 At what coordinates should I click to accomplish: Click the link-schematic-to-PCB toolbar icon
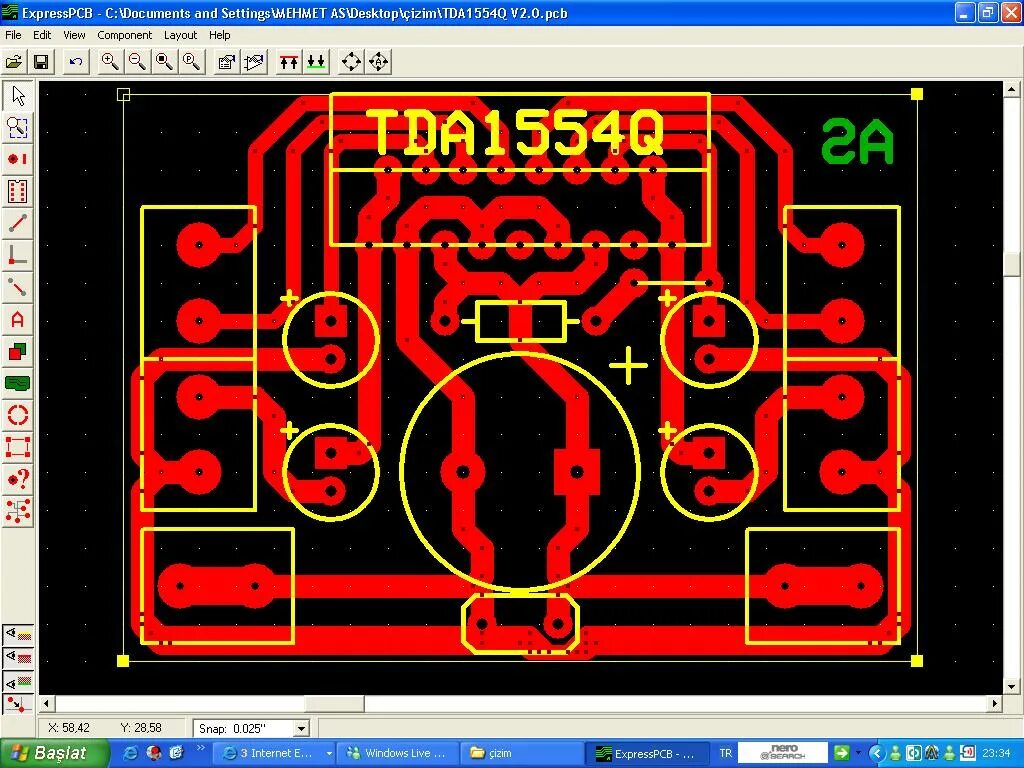click(x=254, y=62)
